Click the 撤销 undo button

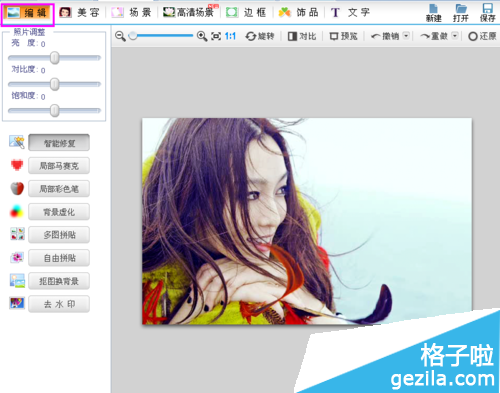click(x=385, y=36)
